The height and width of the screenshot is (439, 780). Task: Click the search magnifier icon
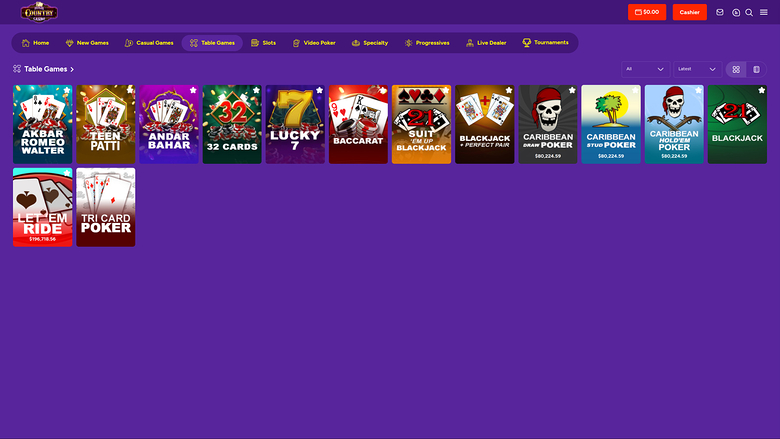coord(749,12)
